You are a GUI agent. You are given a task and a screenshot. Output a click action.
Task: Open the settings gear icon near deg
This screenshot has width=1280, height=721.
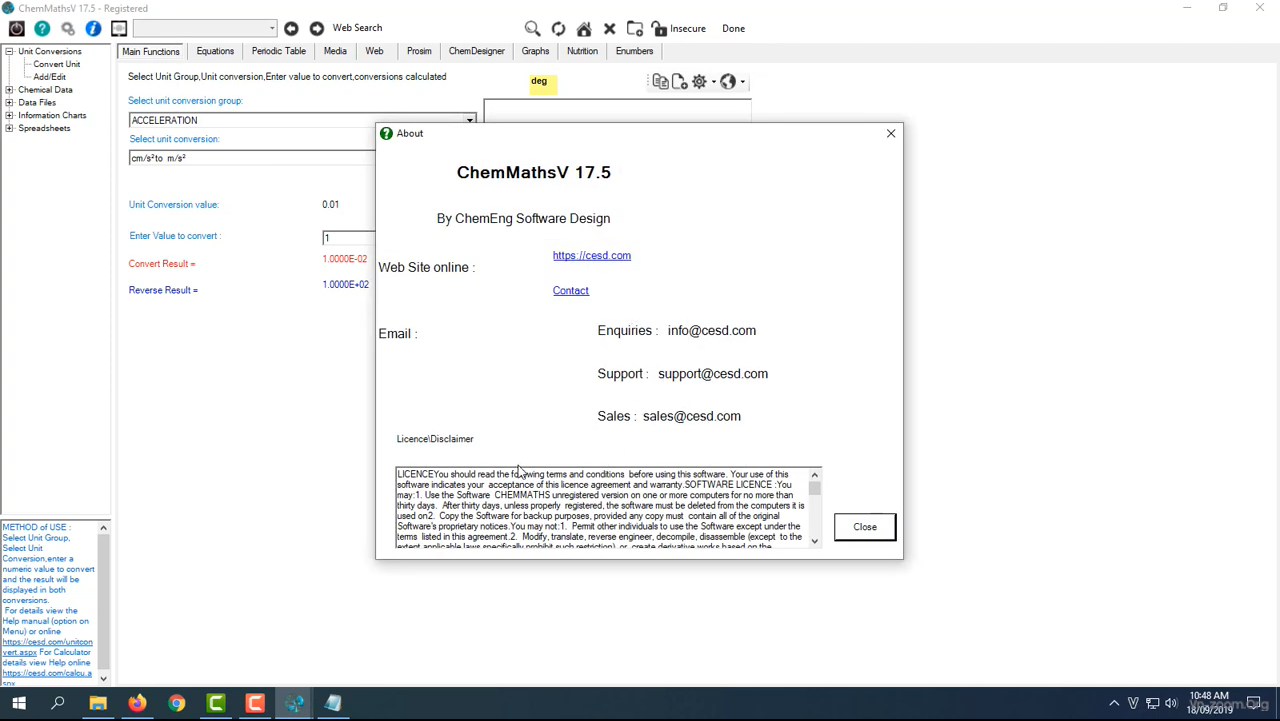coord(699,82)
